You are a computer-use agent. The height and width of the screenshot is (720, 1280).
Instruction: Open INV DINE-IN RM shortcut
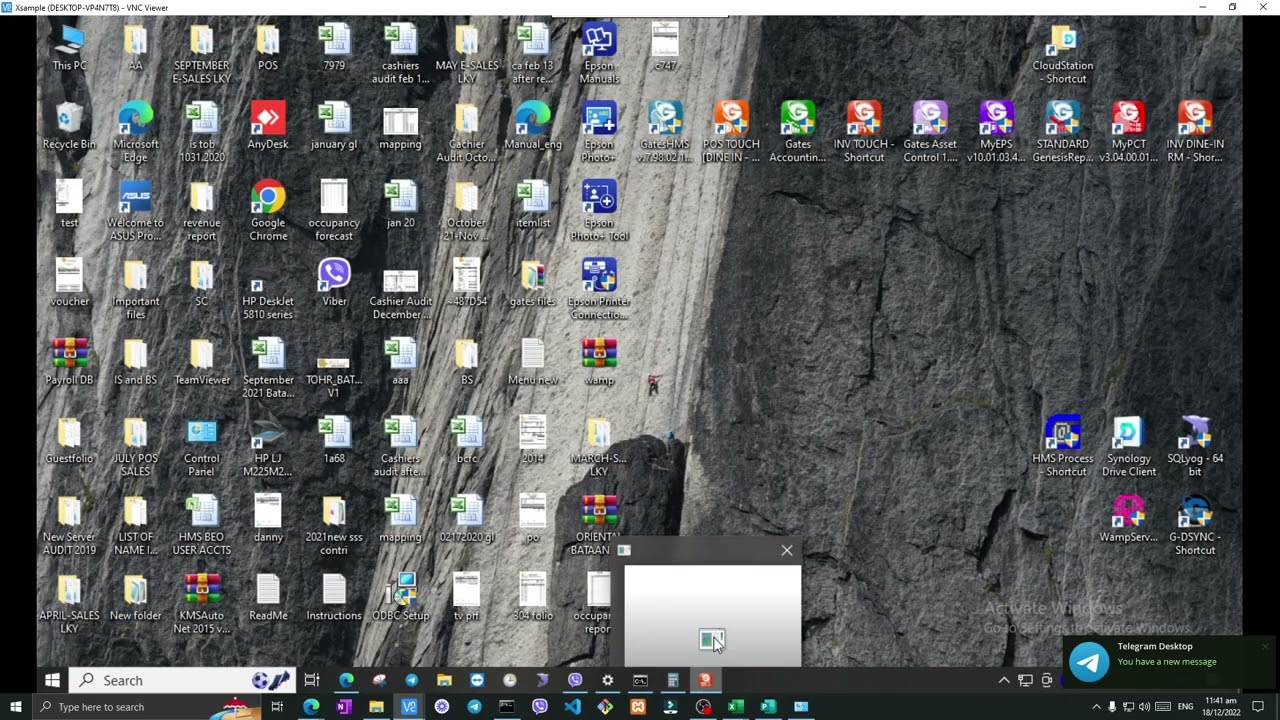1195,132
